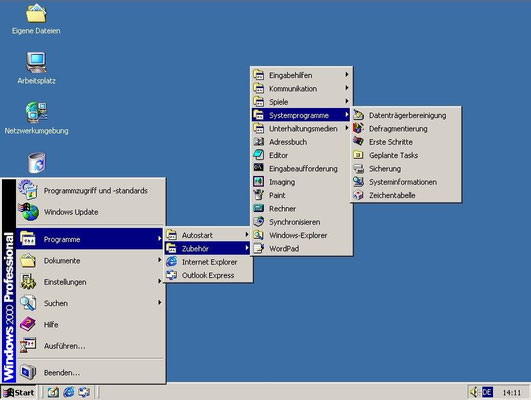Click the Hilfe book icon
Image resolution: width=531 pixels, height=400 pixels.
[27, 324]
